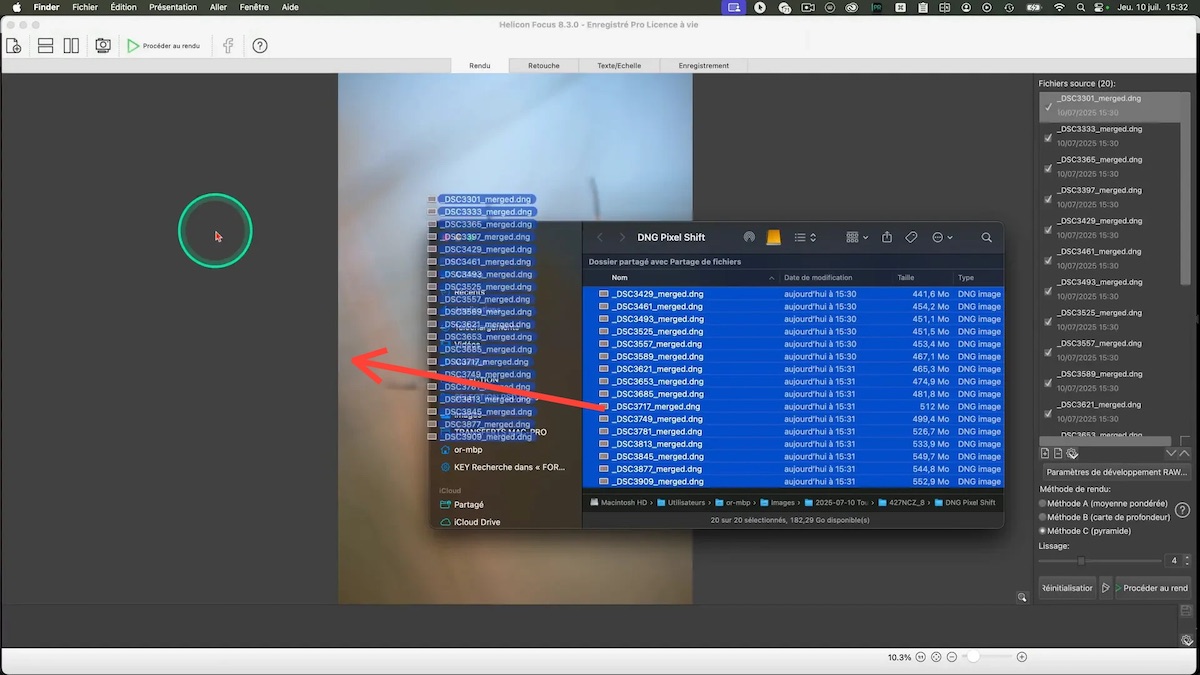Screen dimensions: 1200x675
Task: Adjust the Lissage slider handle
Action: [x=1080, y=561]
